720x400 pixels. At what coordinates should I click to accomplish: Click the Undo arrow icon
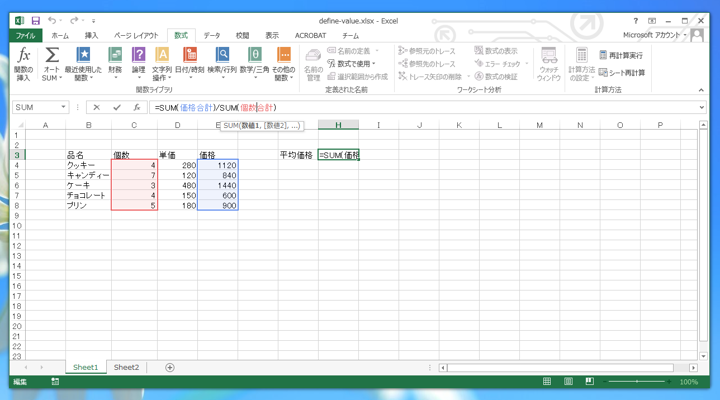[x=51, y=21]
